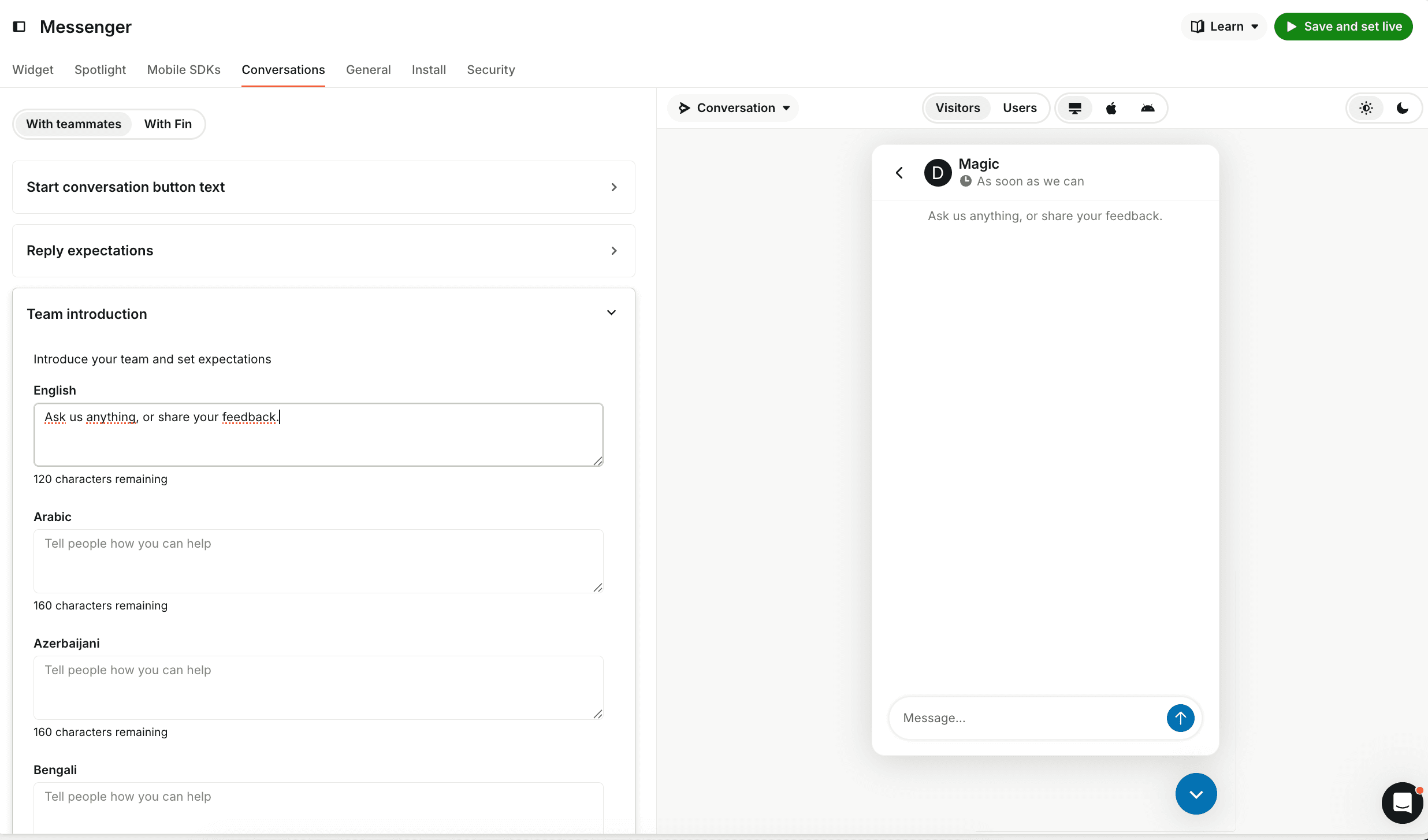Click the English team introduction text field

[318, 434]
